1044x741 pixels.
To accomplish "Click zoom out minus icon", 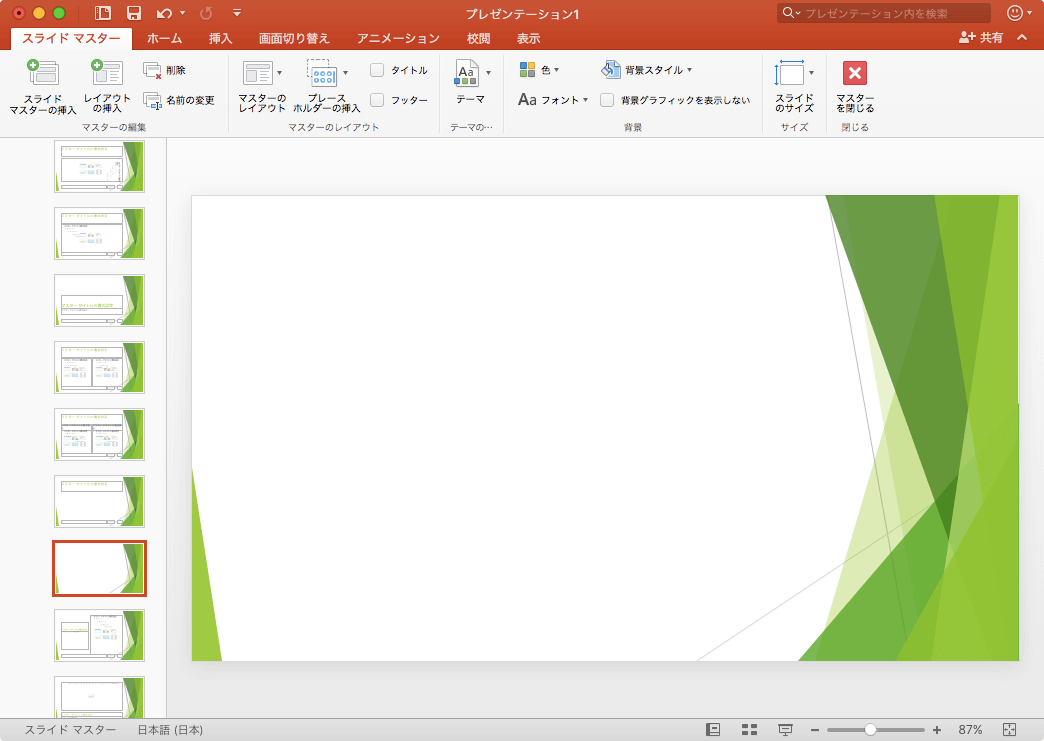I will point(814,730).
